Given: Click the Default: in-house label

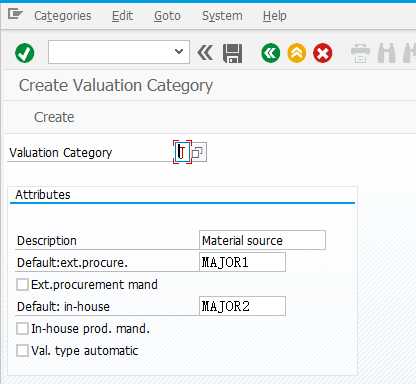Looking at the screenshot, I should (63, 307).
